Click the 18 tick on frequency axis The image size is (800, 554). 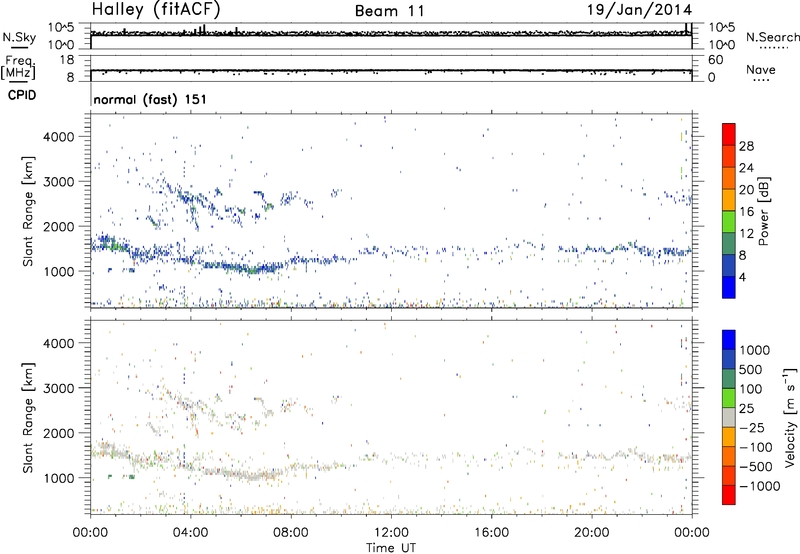pyautogui.click(x=67, y=60)
